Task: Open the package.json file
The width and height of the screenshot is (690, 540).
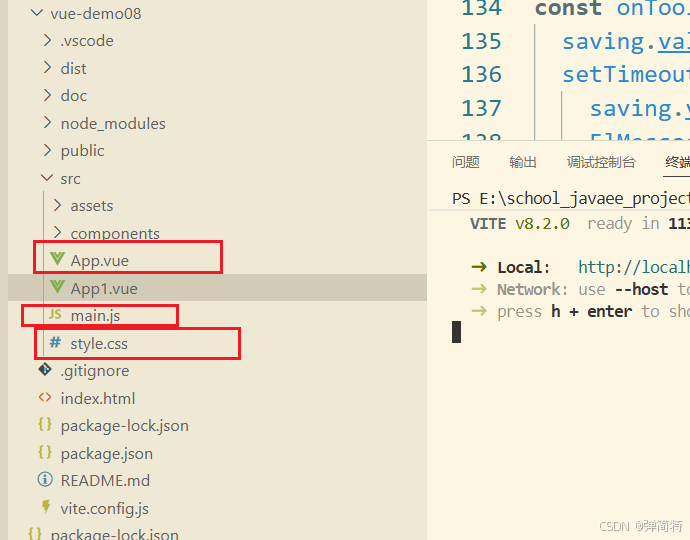Action: (106, 454)
